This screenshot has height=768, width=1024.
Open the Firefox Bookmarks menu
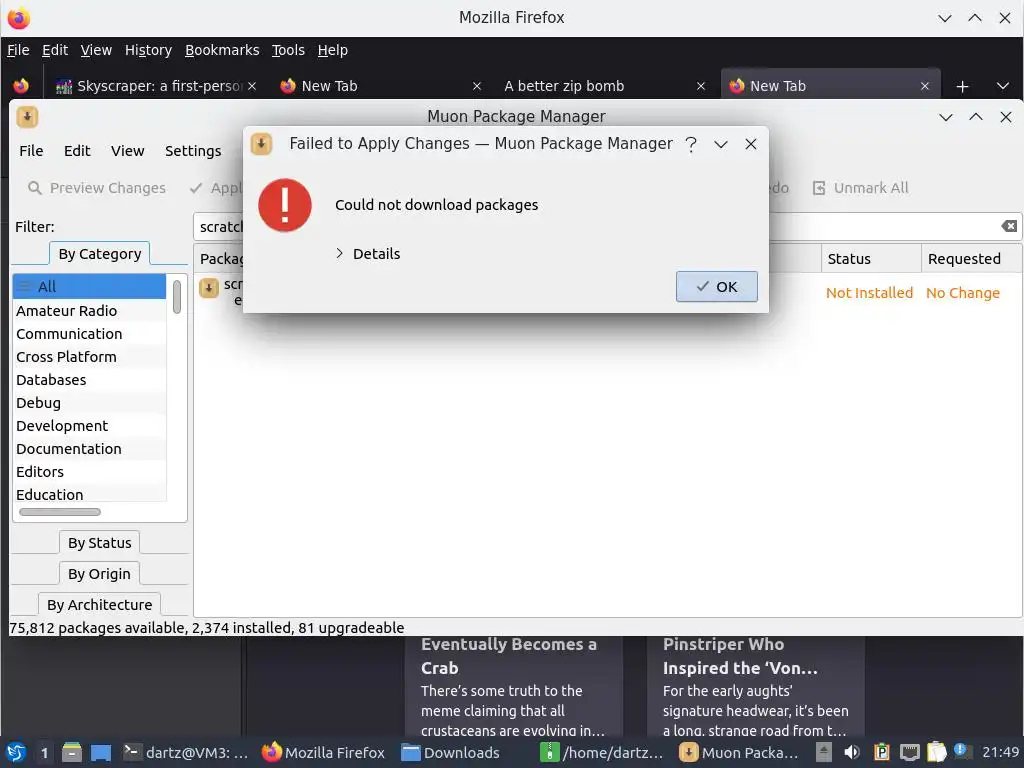(222, 50)
